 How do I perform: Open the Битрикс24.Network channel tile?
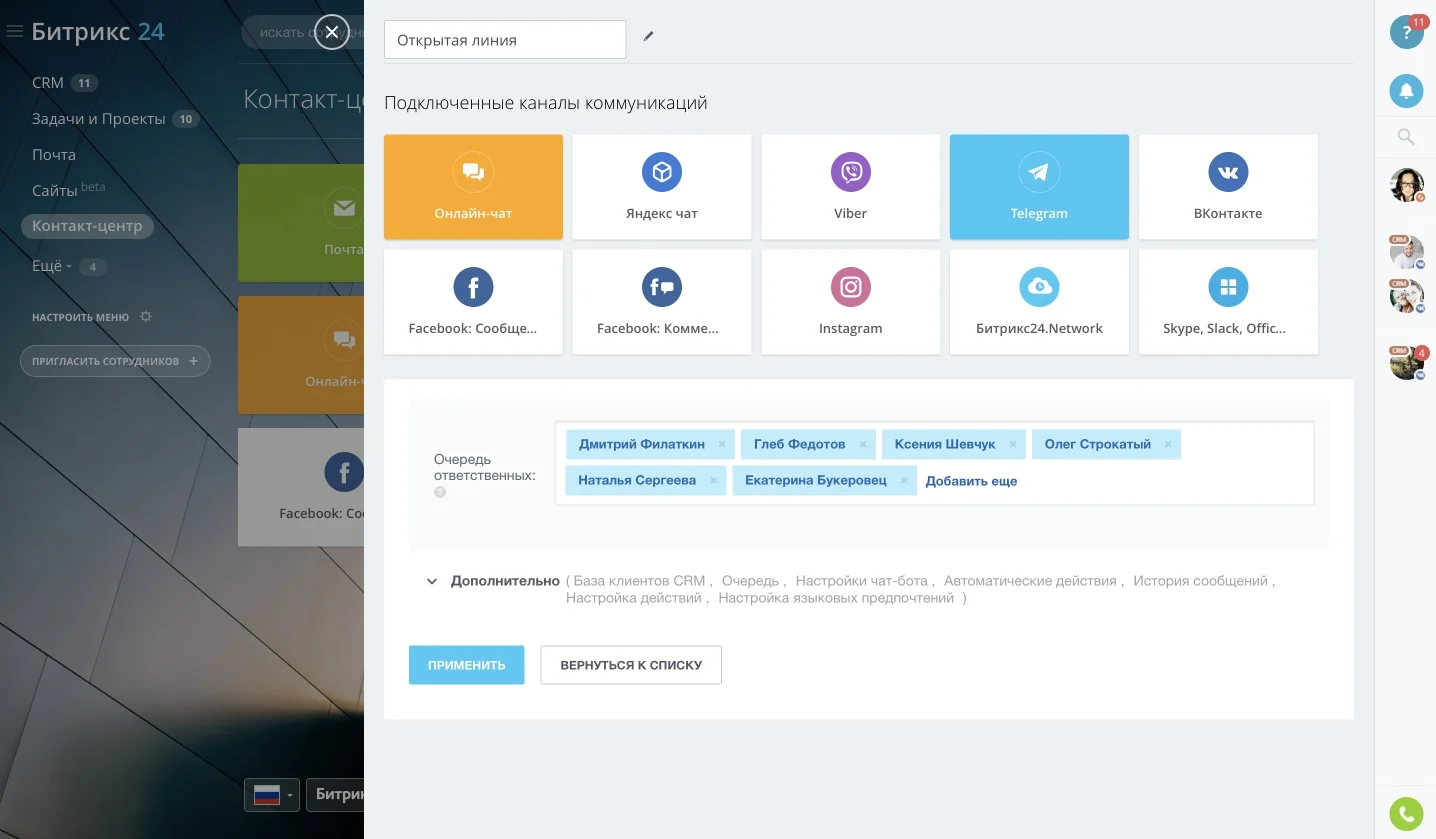tap(1039, 302)
